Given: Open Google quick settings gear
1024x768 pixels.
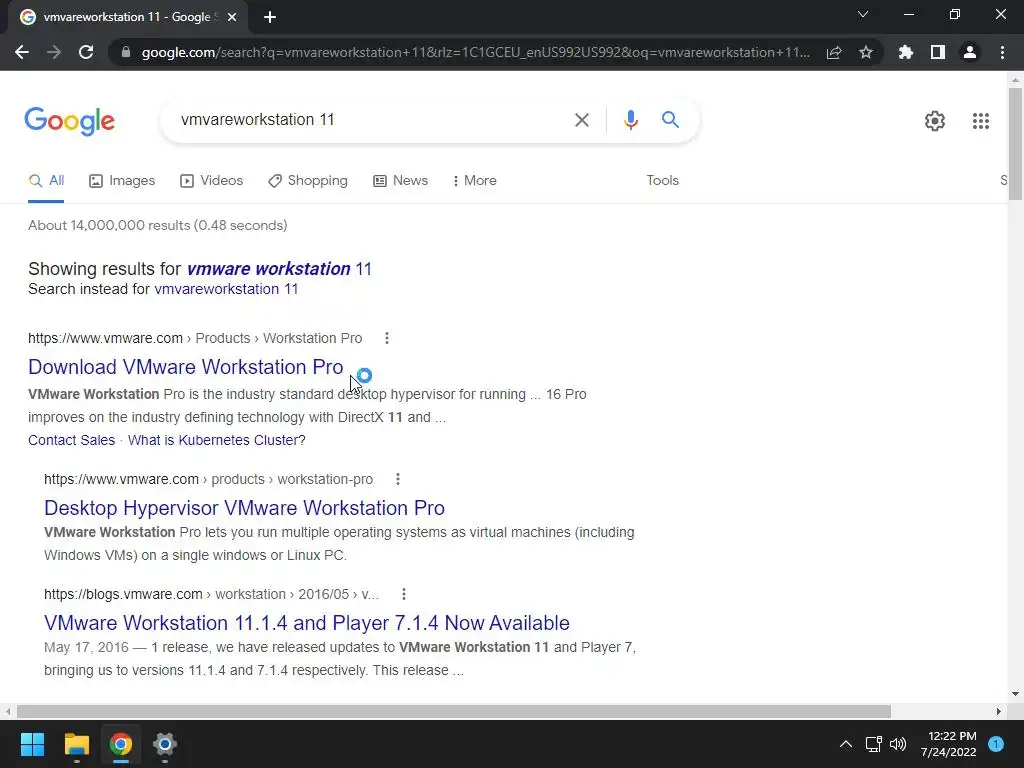Looking at the screenshot, I should click(935, 121).
